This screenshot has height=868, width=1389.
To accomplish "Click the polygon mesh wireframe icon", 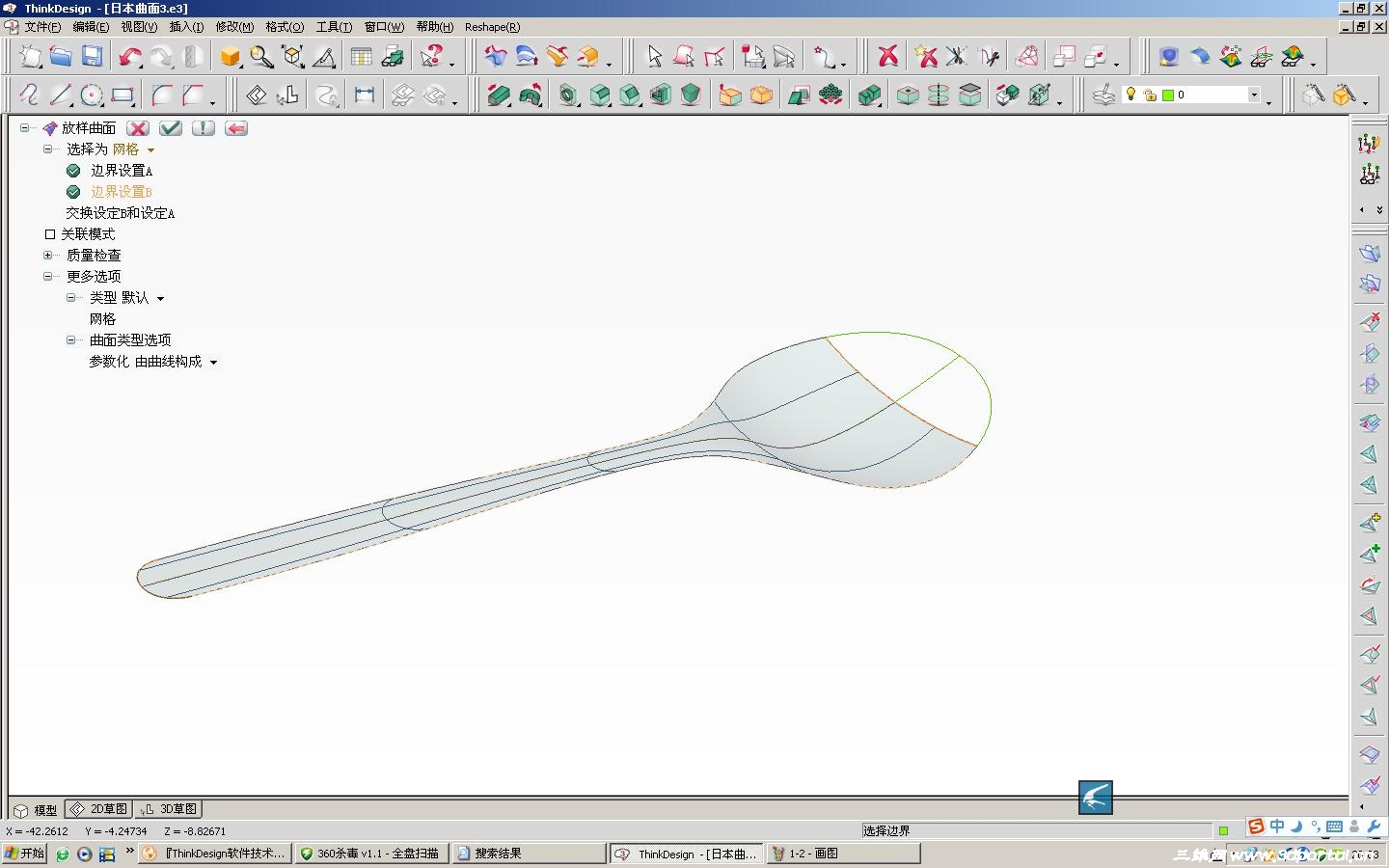I will pos(1027,57).
